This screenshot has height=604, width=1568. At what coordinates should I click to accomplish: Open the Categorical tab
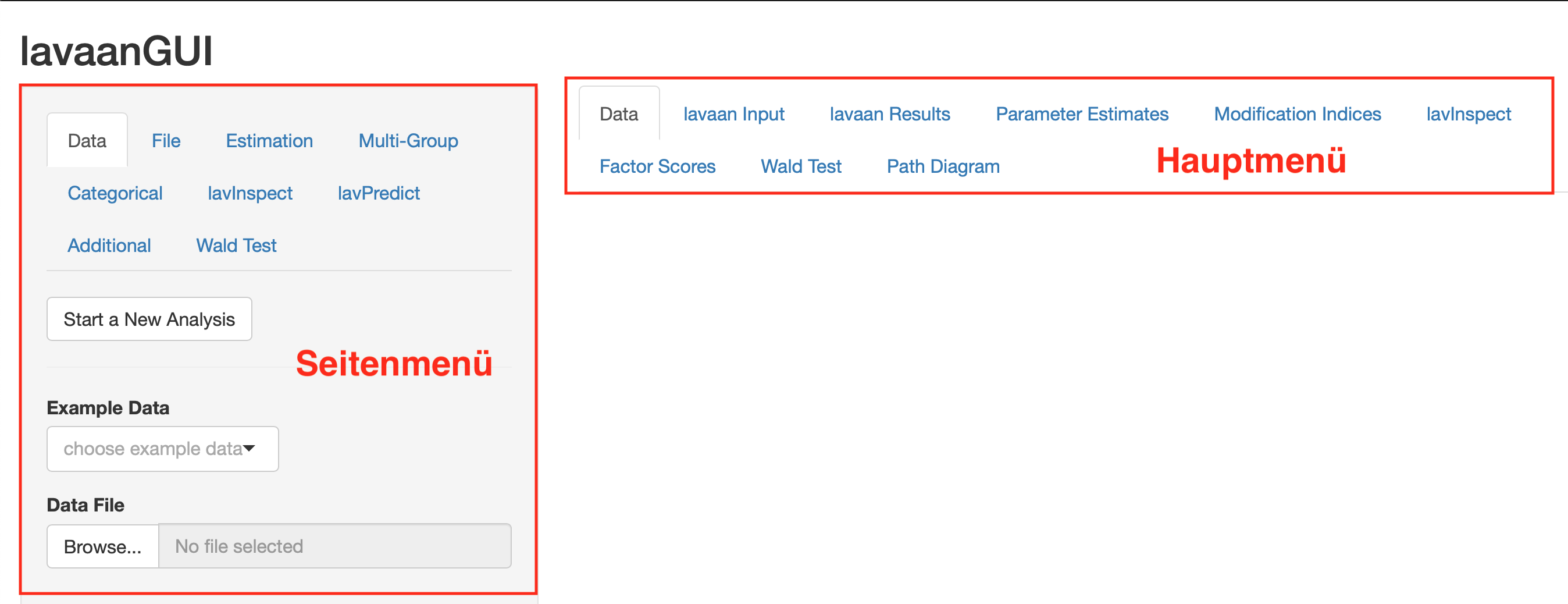click(115, 193)
